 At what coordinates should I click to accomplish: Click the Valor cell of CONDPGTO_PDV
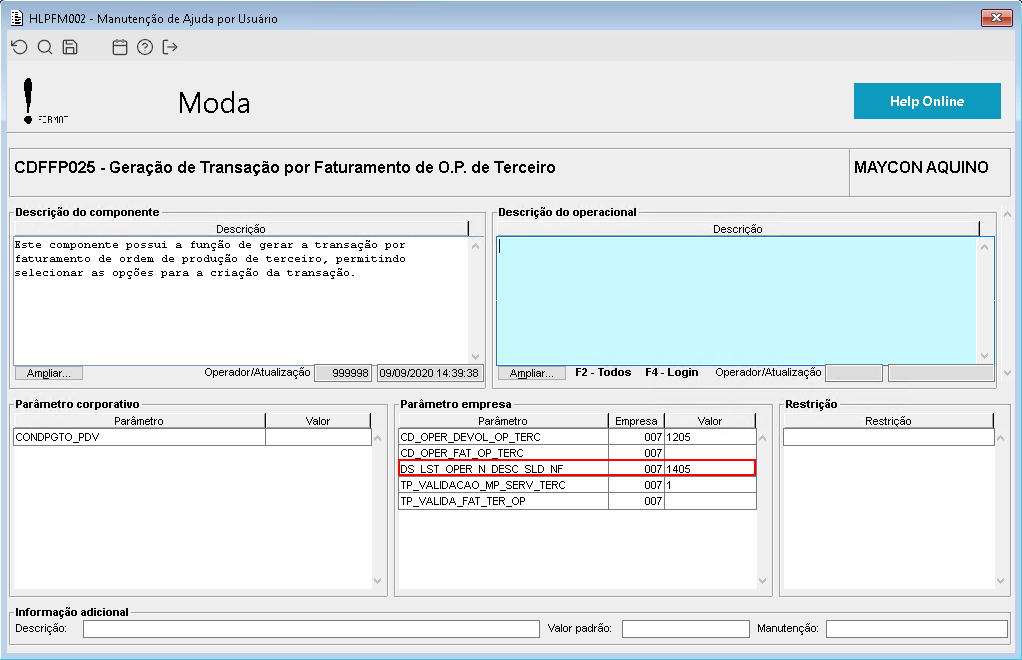pyautogui.click(x=318, y=437)
